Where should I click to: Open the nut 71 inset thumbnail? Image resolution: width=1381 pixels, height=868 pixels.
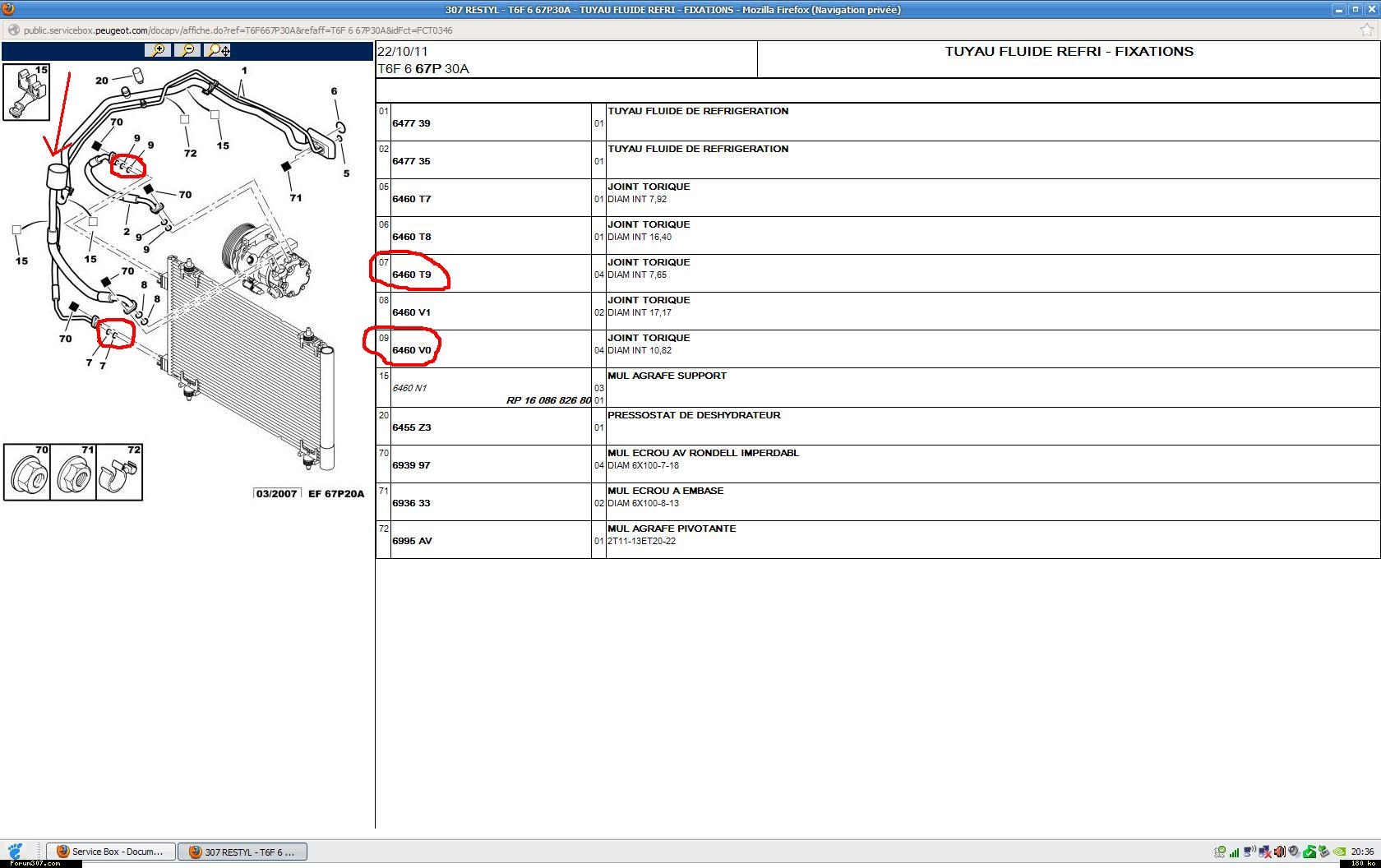[x=73, y=472]
